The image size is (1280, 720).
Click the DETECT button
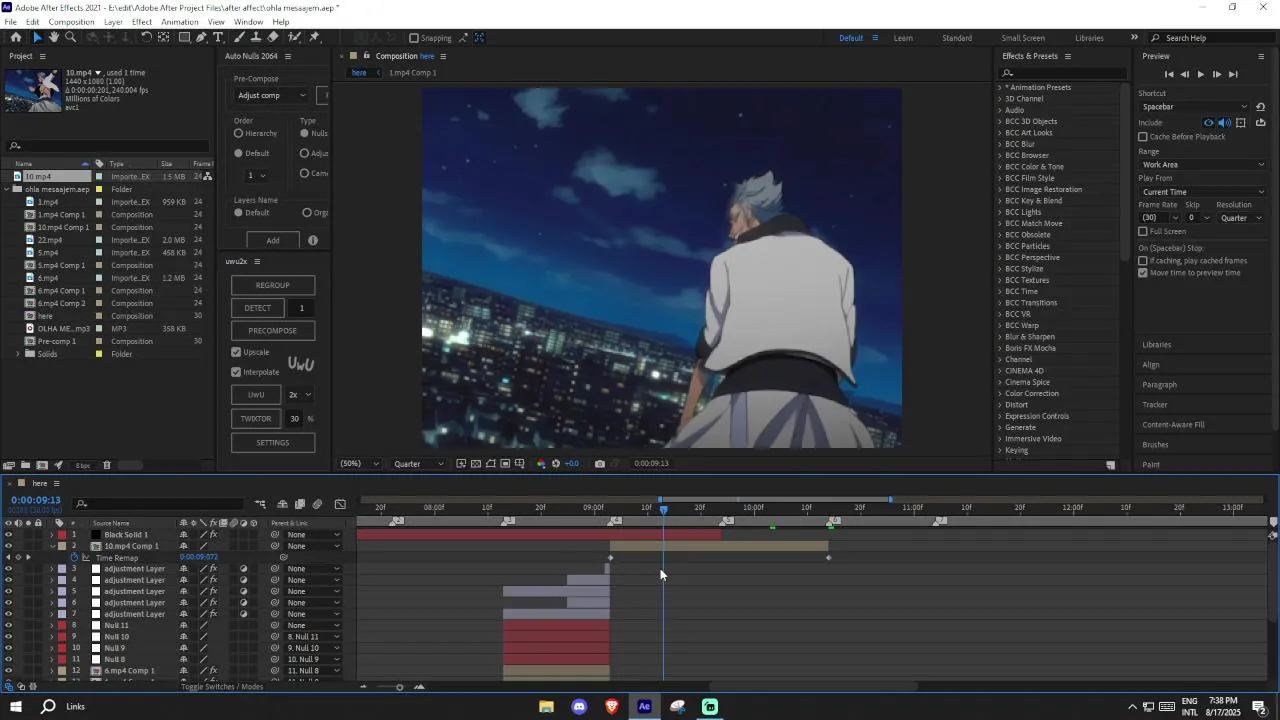pos(258,308)
